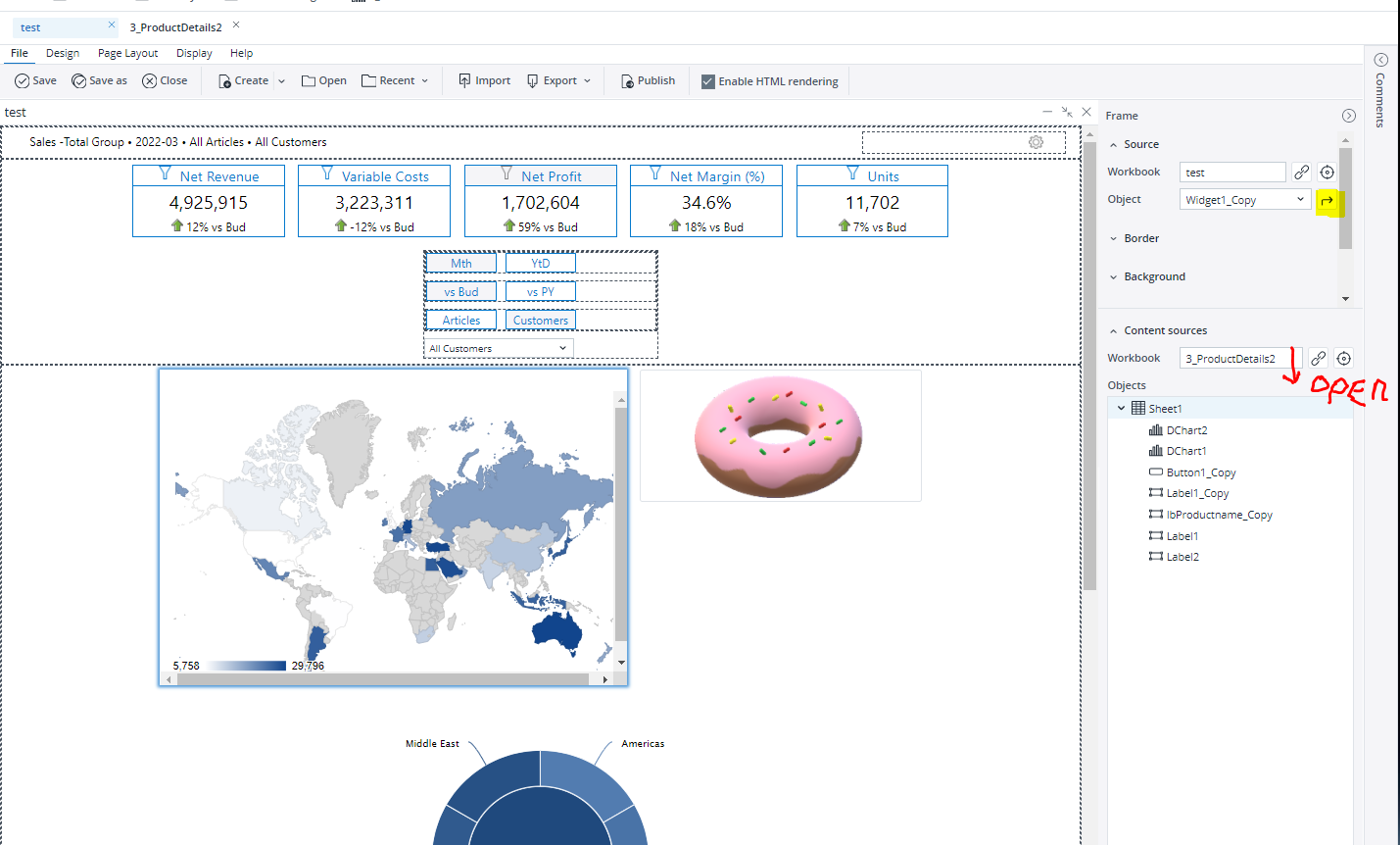The image size is (1400, 845).
Task: Expand the Border section
Action: tap(1140, 238)
